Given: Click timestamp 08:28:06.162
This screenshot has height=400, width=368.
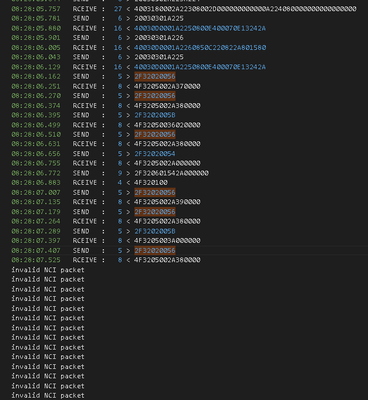Looking at the screenshot, I should [36, 76].
